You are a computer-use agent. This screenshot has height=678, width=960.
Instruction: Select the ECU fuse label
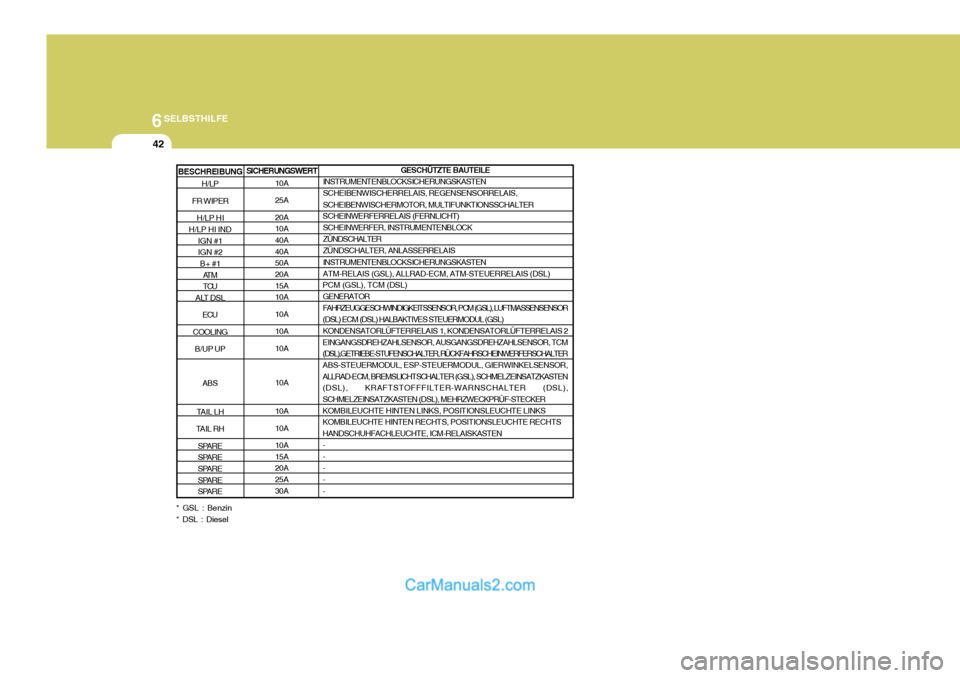tap(210, 315)
